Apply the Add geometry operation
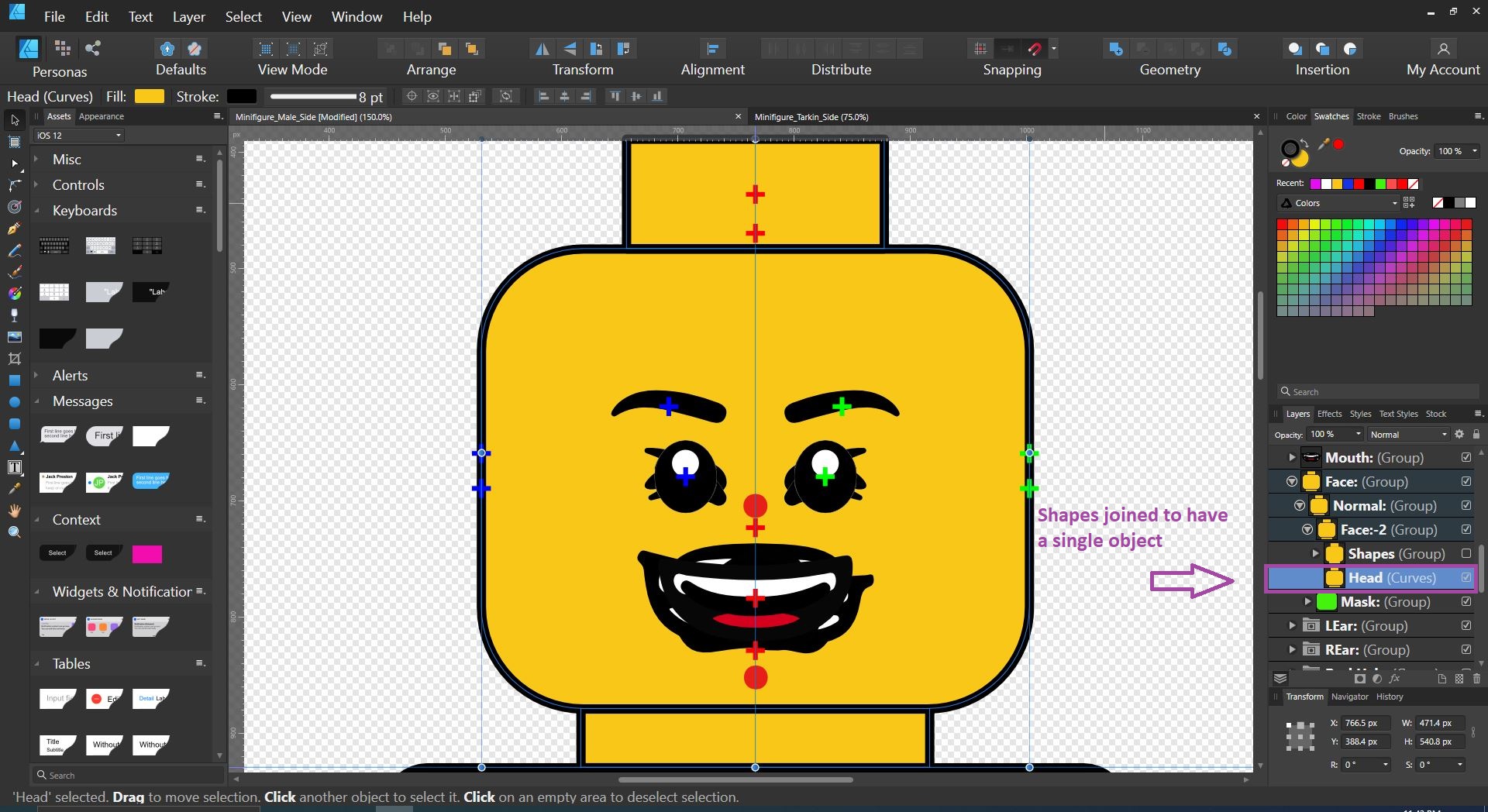Image resolution: width=1488 pixels, height=812 pixels. [x=1116, y=49]
